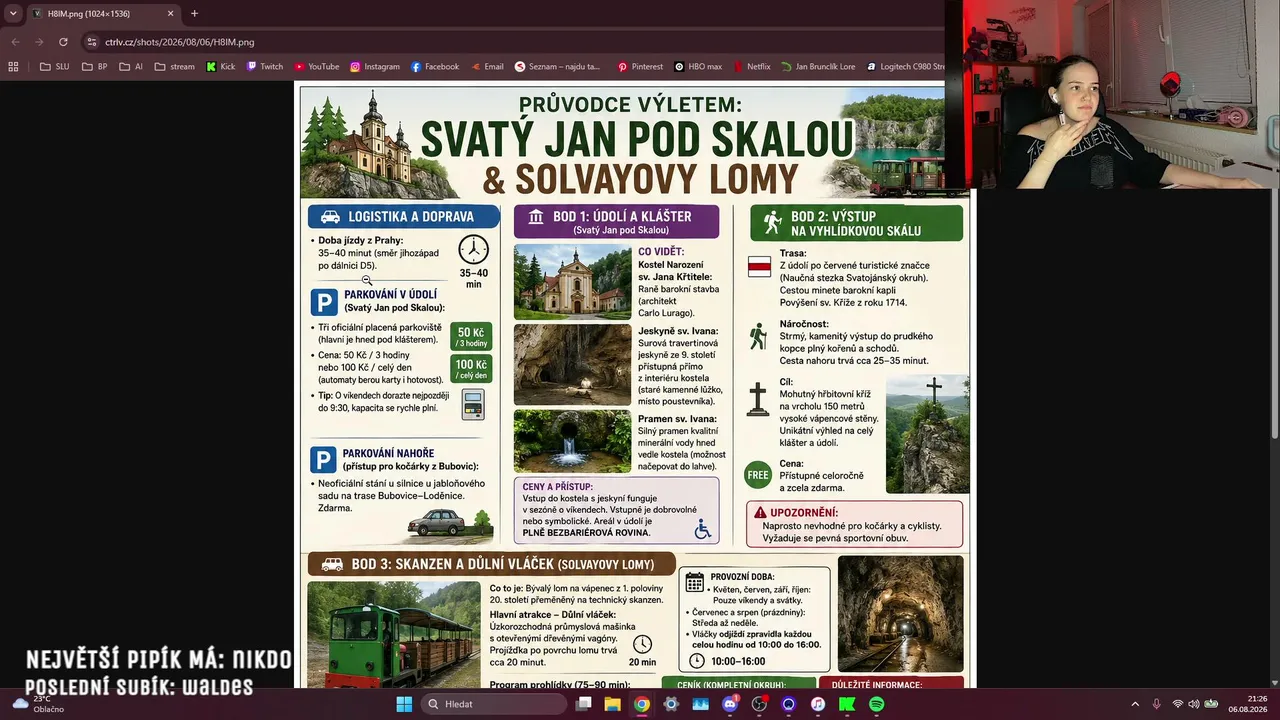Go forward in browser history

[39, 42]
